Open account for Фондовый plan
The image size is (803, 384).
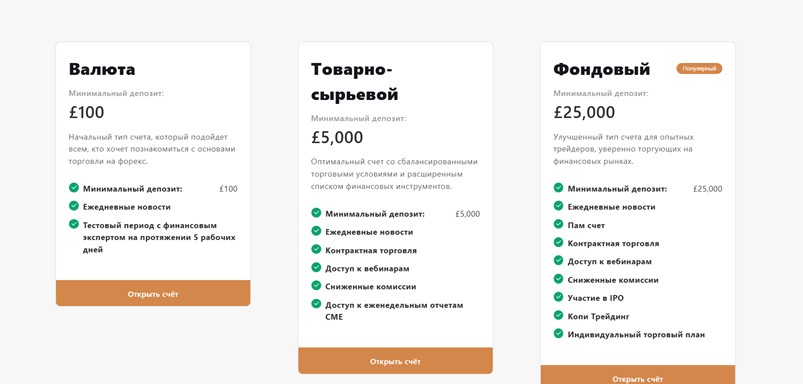pyautogui.click(x=638, y=375)
